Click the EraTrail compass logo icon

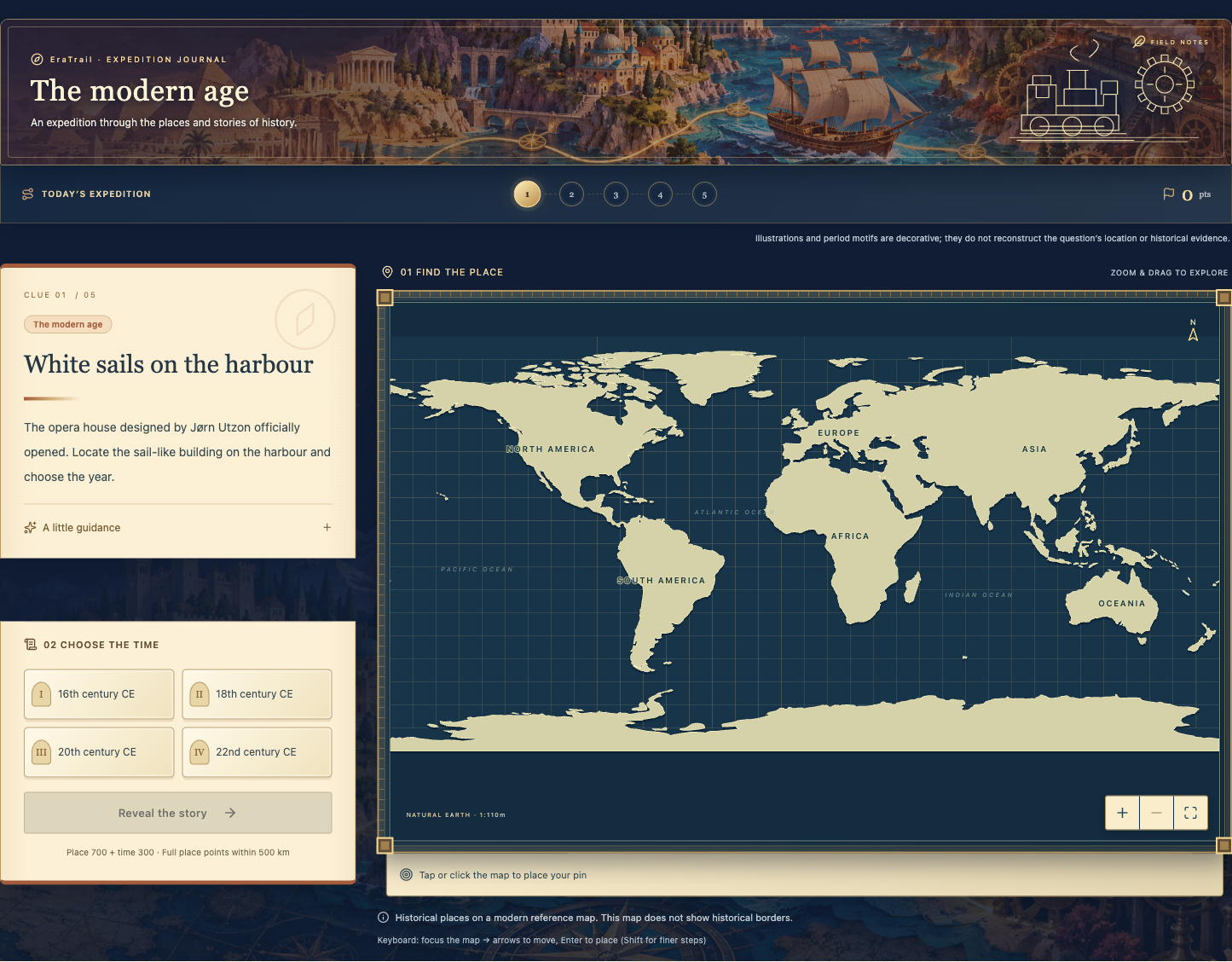[x=37, y=60]
